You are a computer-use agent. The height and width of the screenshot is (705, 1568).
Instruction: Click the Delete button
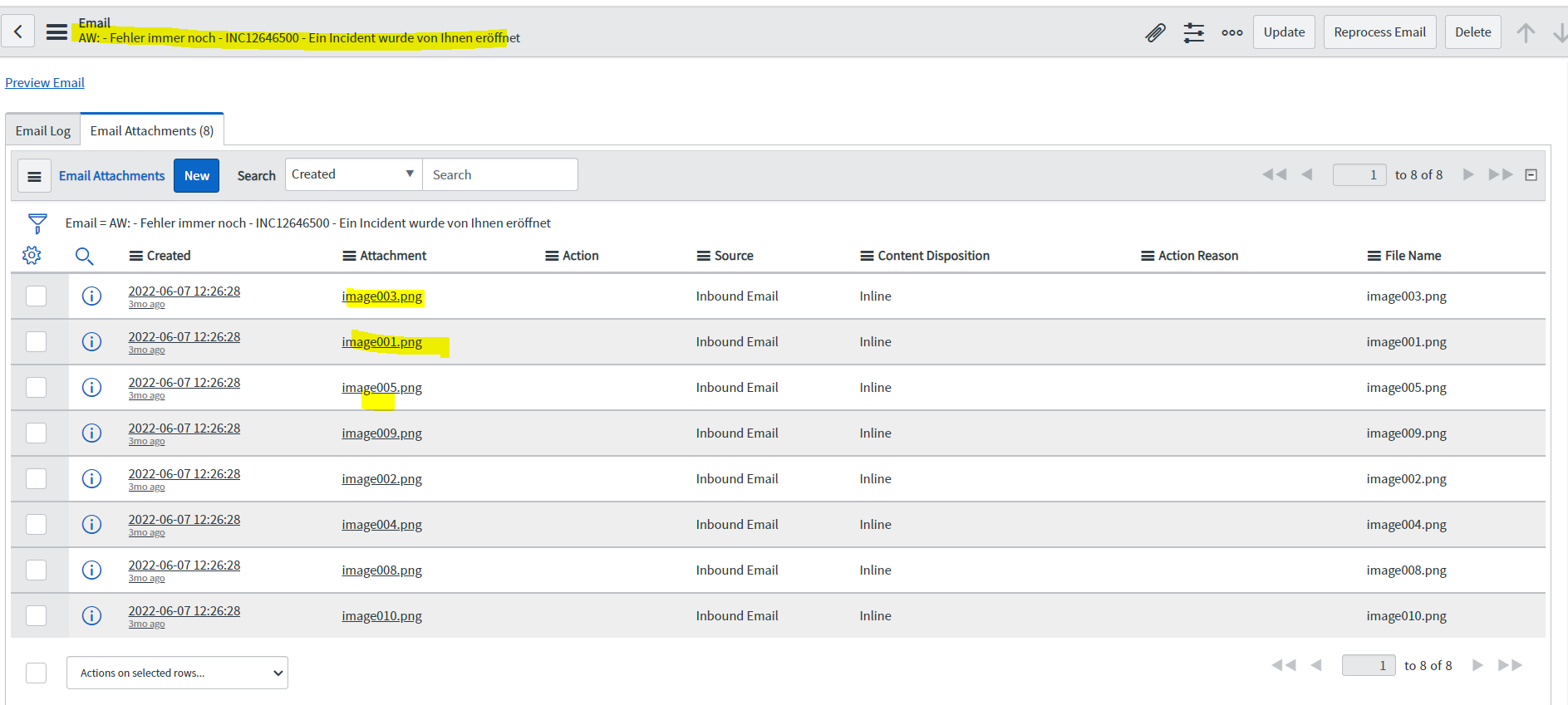(1472, 32)
